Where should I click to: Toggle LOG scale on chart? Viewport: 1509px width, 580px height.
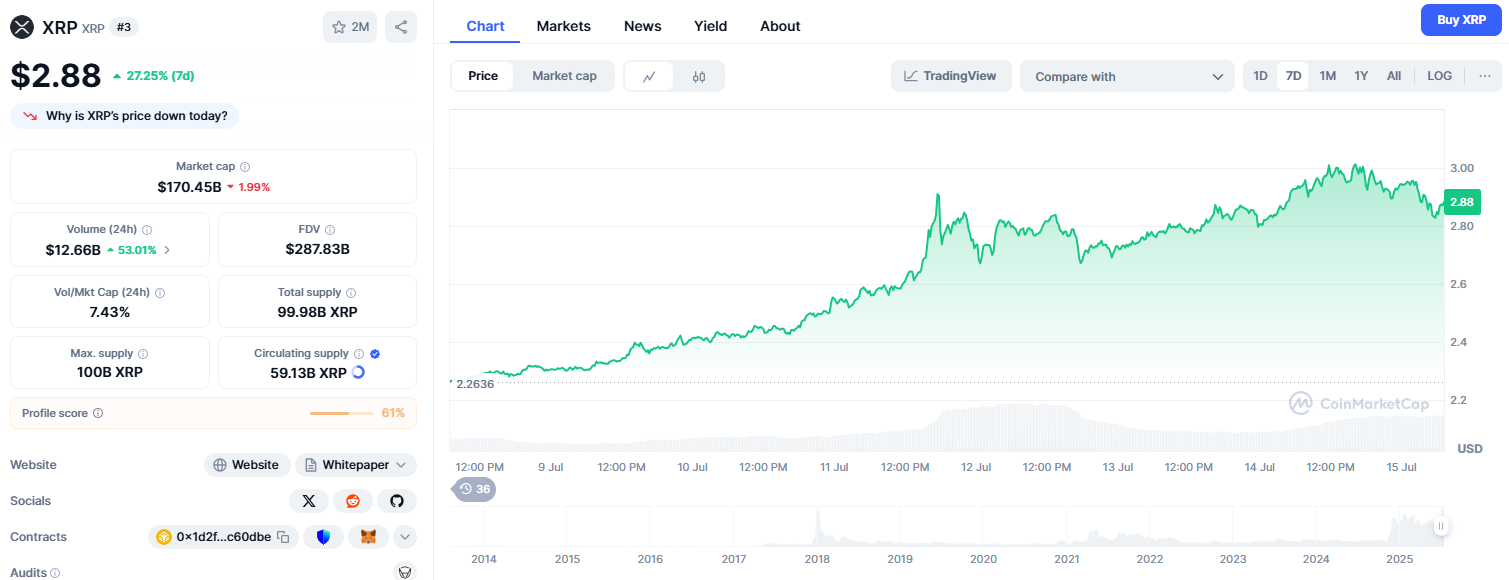(1439, 76)
